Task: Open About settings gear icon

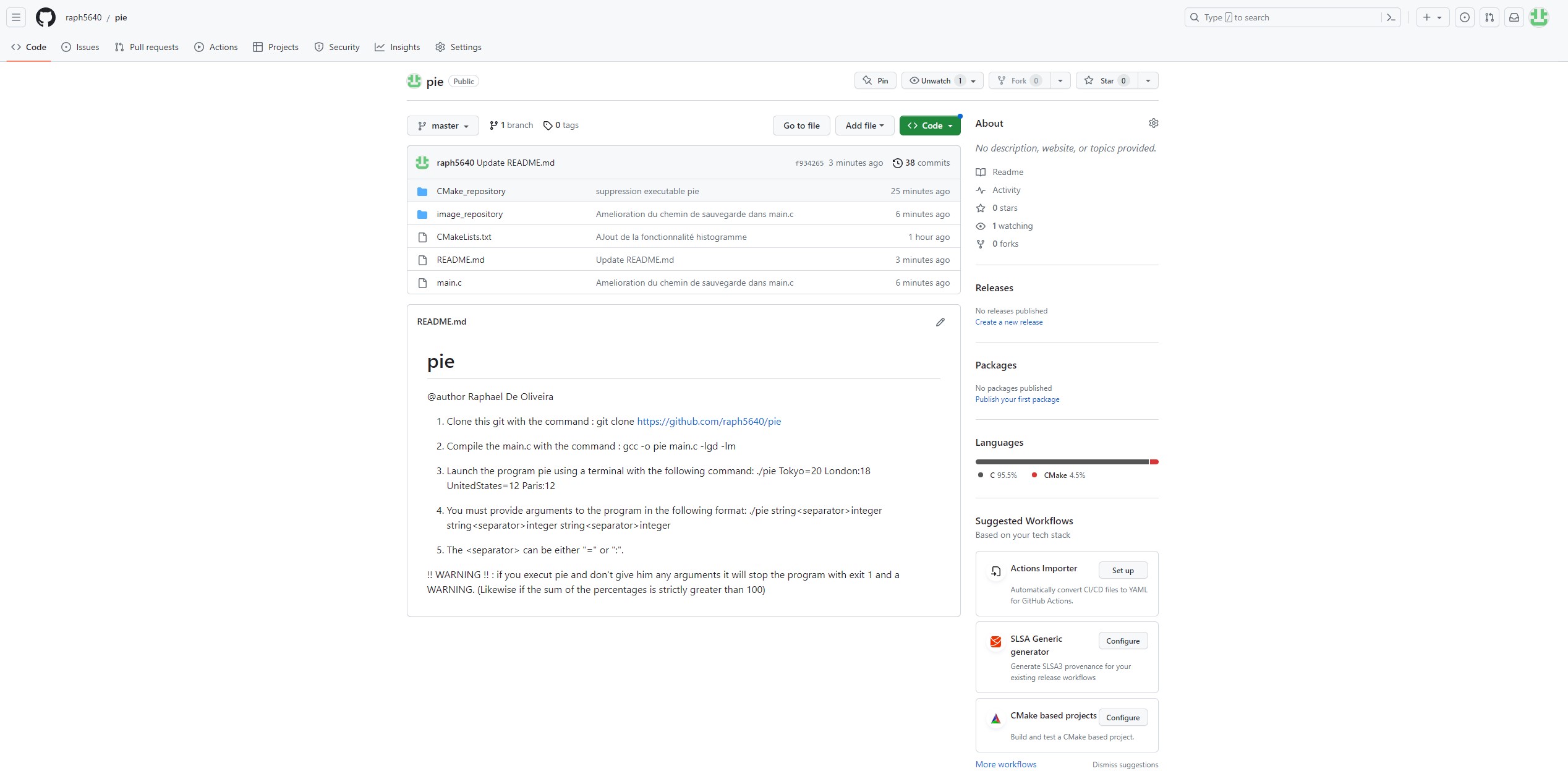Action: tap(1153, 123)
